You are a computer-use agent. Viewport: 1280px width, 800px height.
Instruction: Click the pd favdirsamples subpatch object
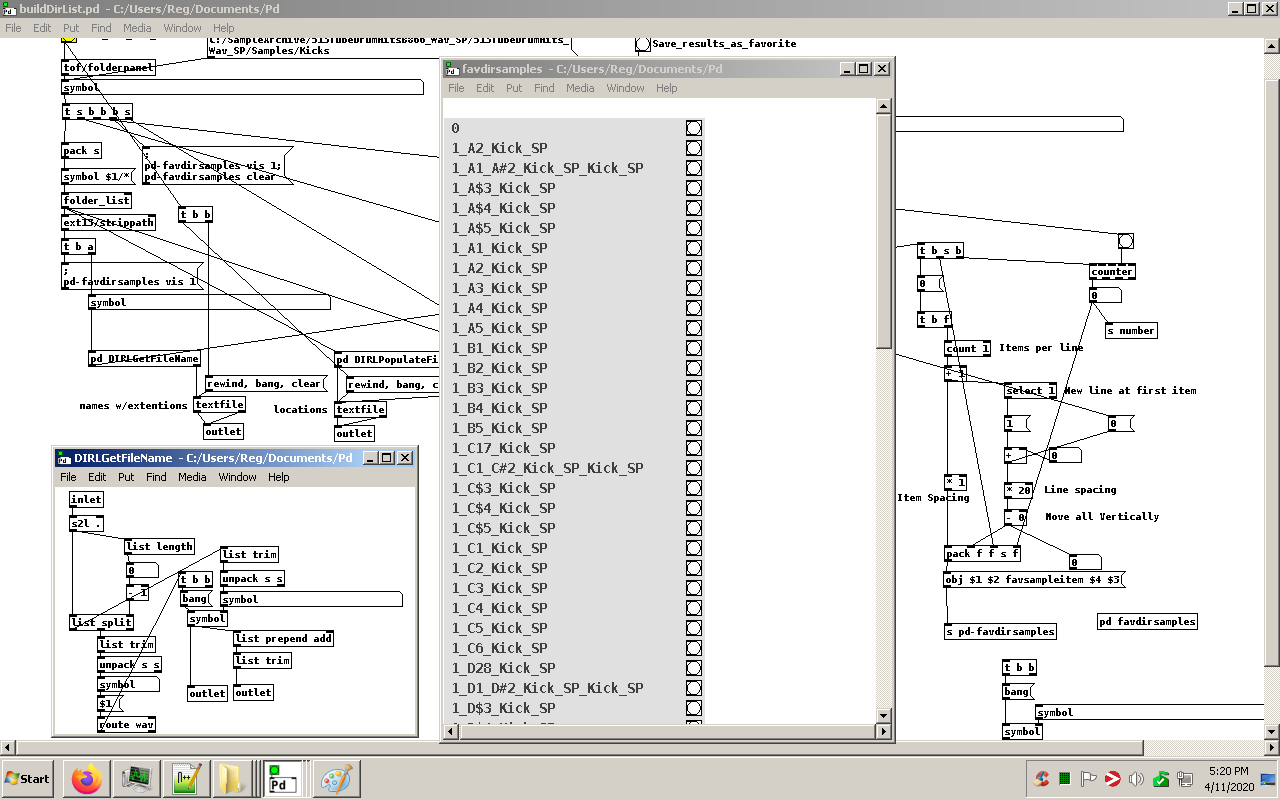click(1147, 621)
